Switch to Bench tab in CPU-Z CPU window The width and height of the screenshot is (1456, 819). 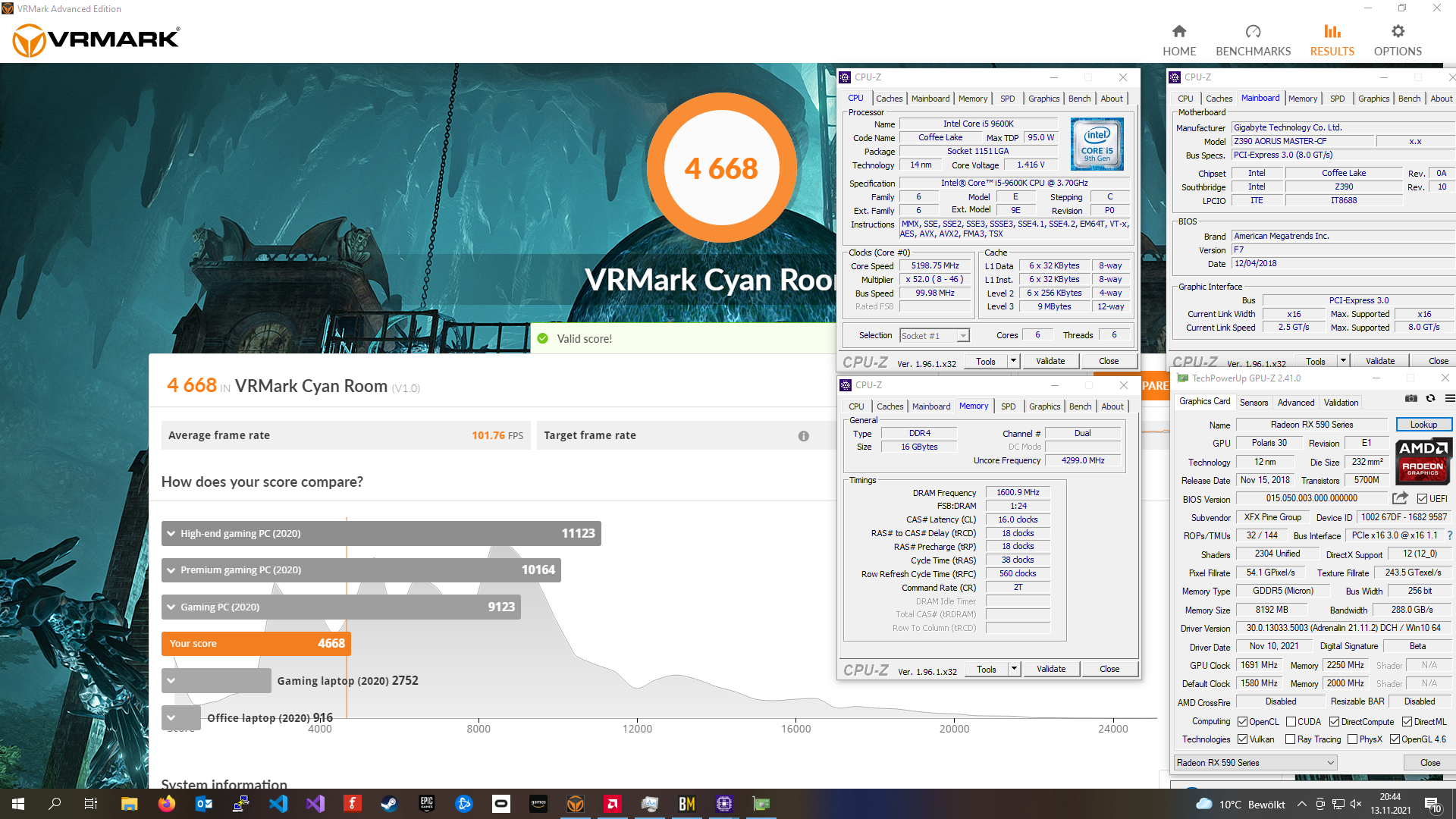coord(1079,99)
